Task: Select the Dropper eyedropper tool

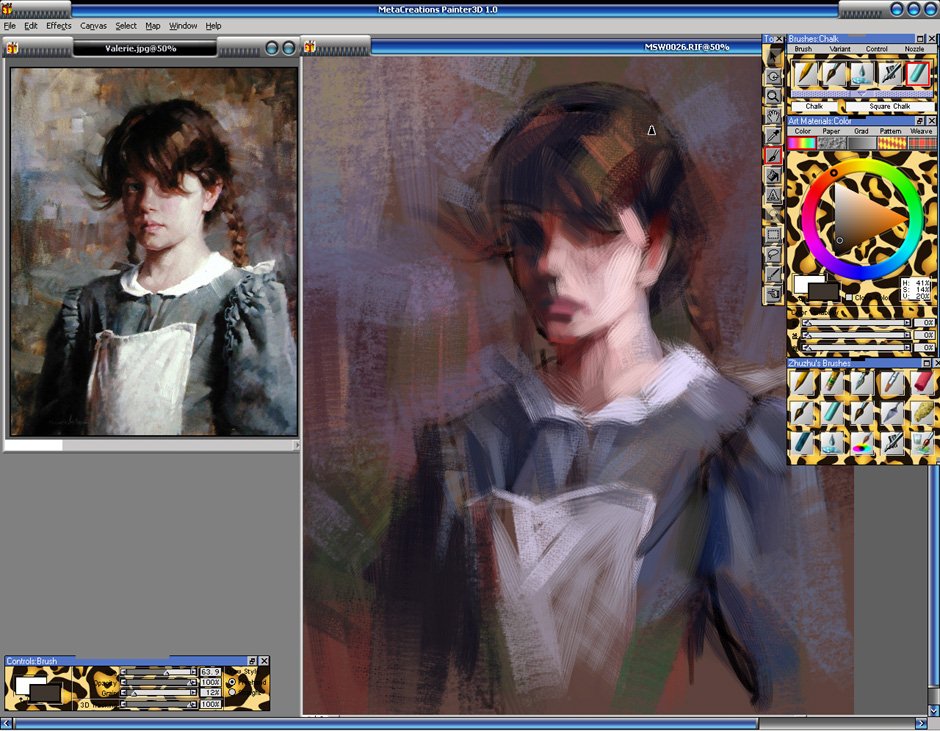Action: 773,136
